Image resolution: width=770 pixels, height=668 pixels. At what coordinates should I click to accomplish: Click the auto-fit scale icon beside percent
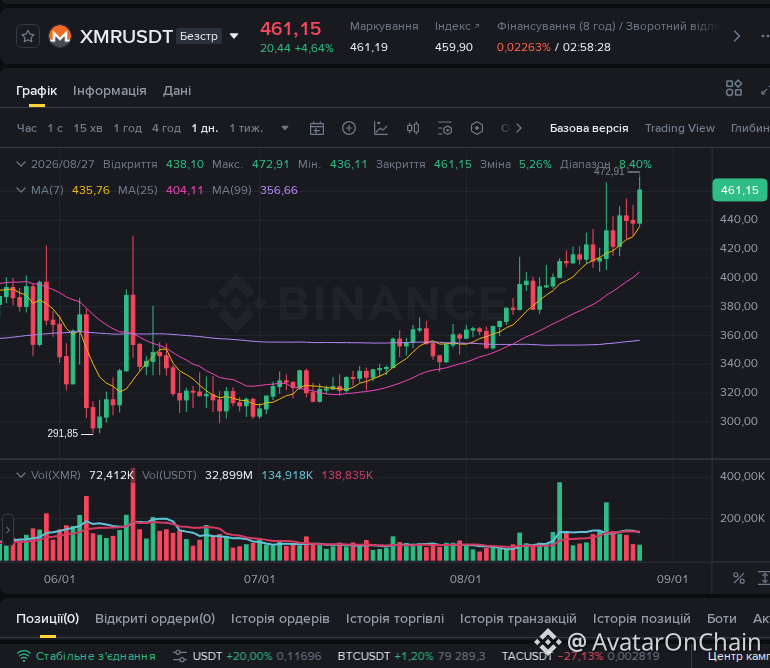click(764, 578)
